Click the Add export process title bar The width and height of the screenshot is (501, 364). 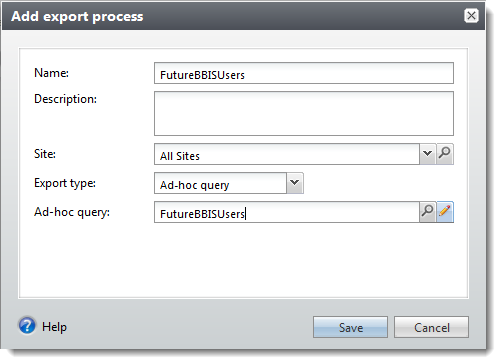point(243,16)
